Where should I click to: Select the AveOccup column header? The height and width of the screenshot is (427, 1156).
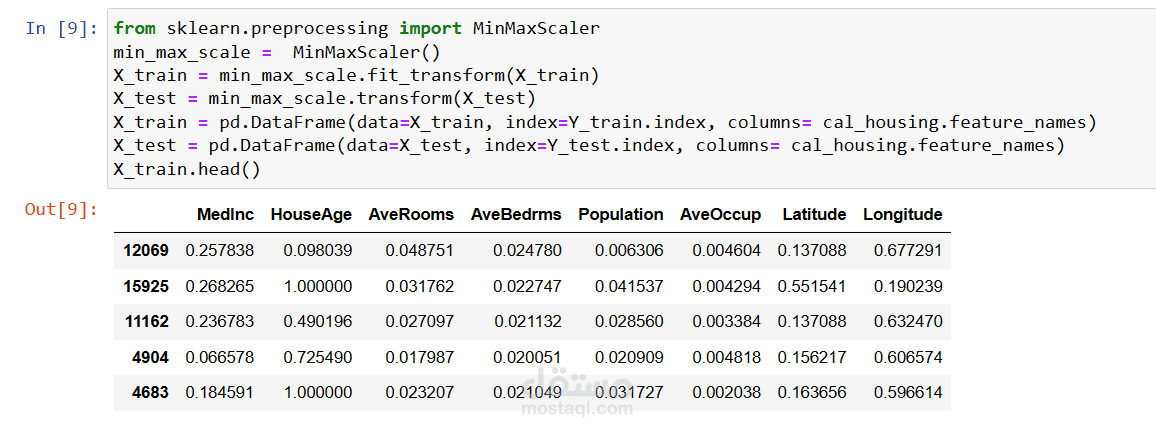point(720,214)
